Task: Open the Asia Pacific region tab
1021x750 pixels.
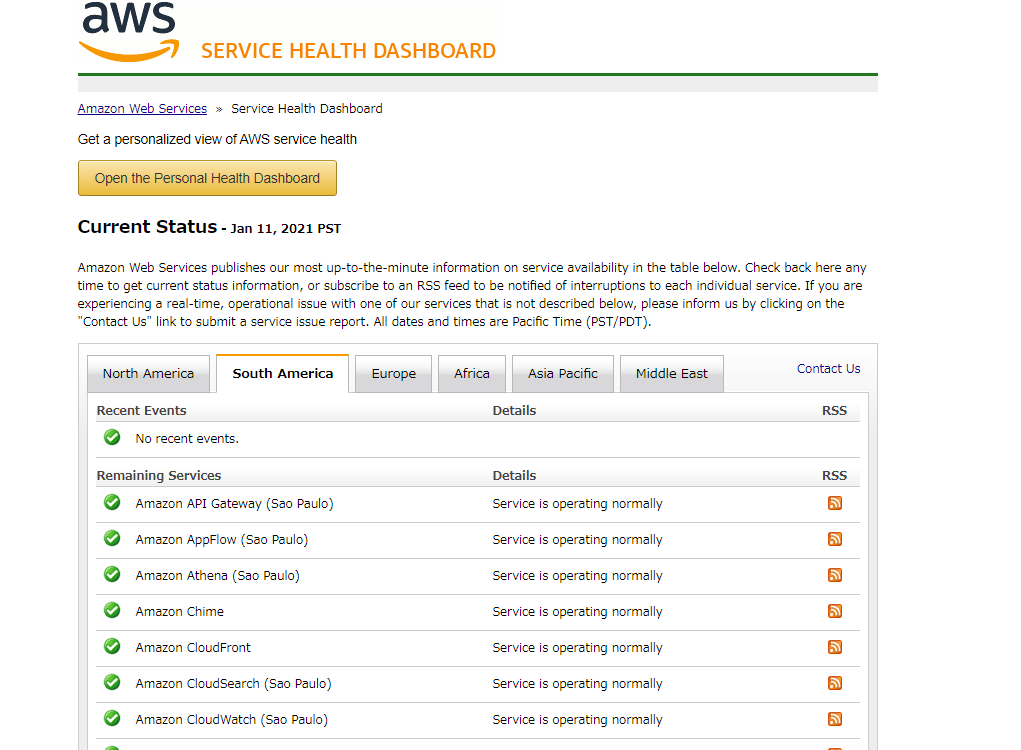Action: point(562,373)
